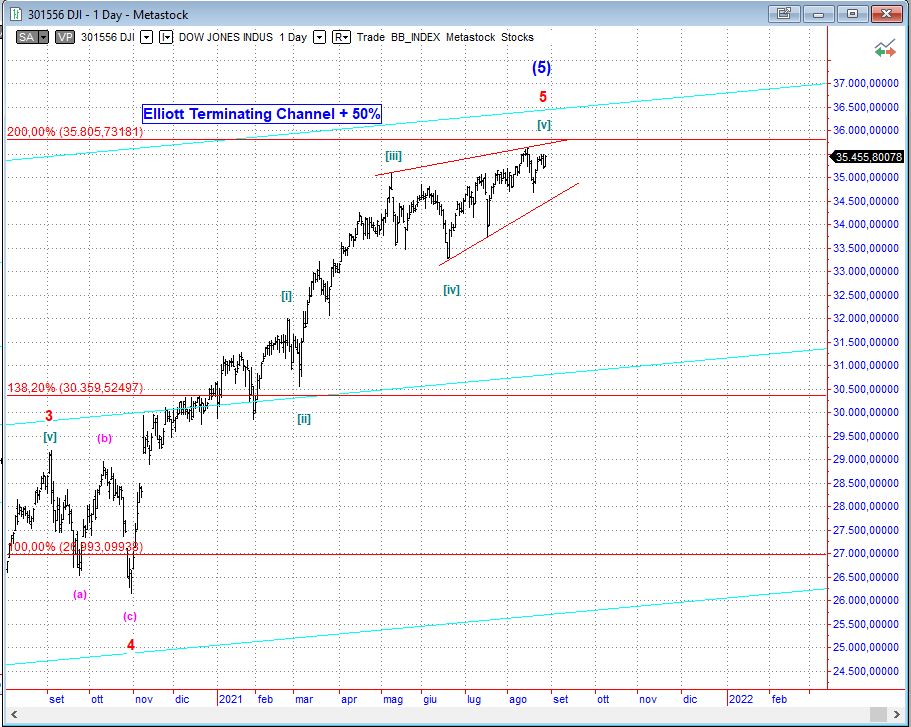Image resolution: width=911 pixels, height=727 pixels.
Task: Select the magenta (b) wave label
Action: pyautogui.click(x=104, y=438)
